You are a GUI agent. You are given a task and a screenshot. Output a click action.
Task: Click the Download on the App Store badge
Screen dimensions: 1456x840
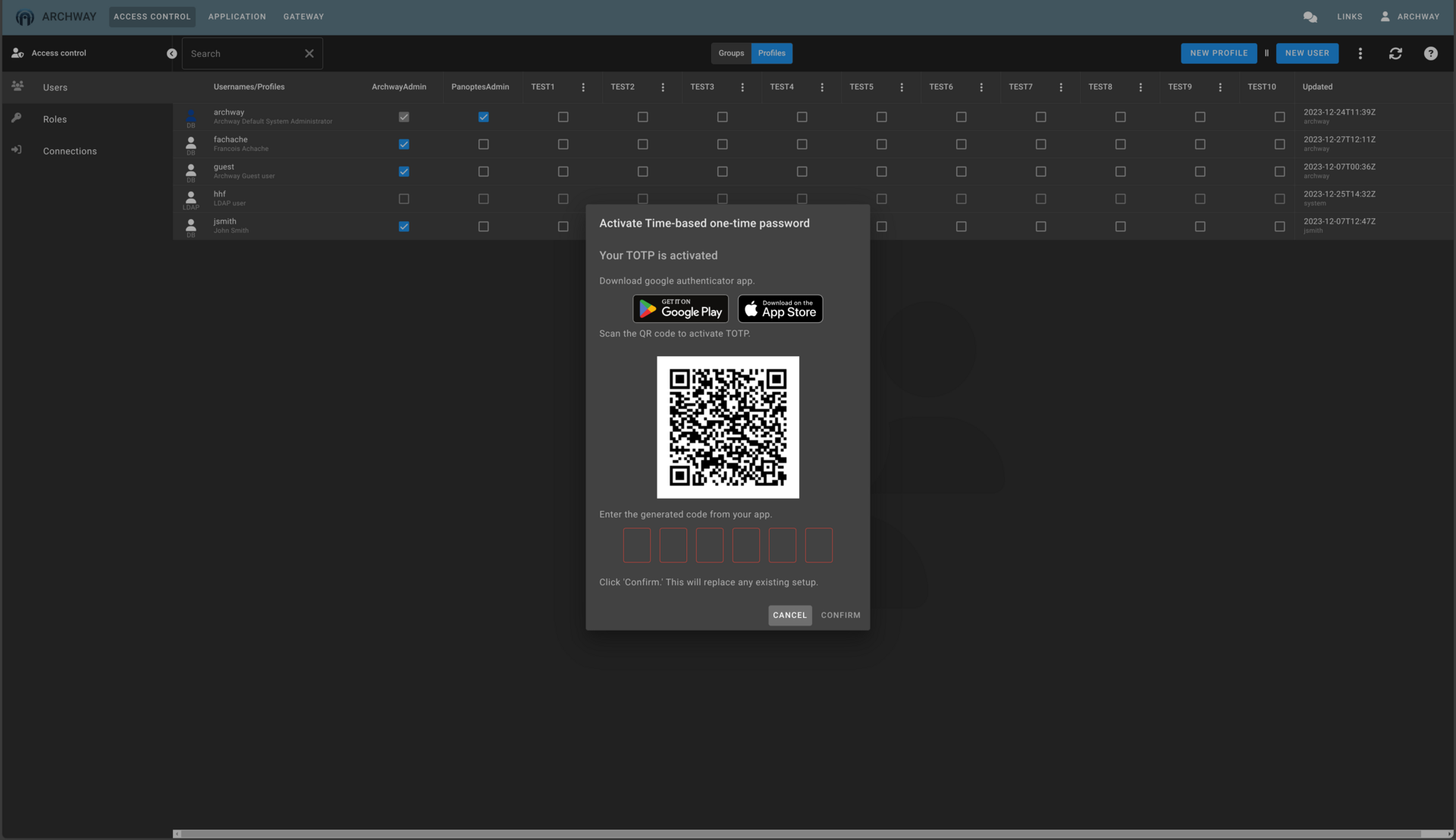[x=780, y=309]
